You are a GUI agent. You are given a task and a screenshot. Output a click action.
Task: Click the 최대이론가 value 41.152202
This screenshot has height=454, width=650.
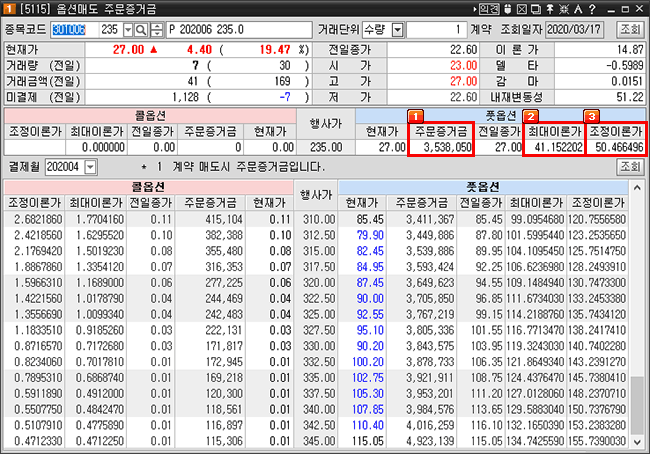pos(558,147)
